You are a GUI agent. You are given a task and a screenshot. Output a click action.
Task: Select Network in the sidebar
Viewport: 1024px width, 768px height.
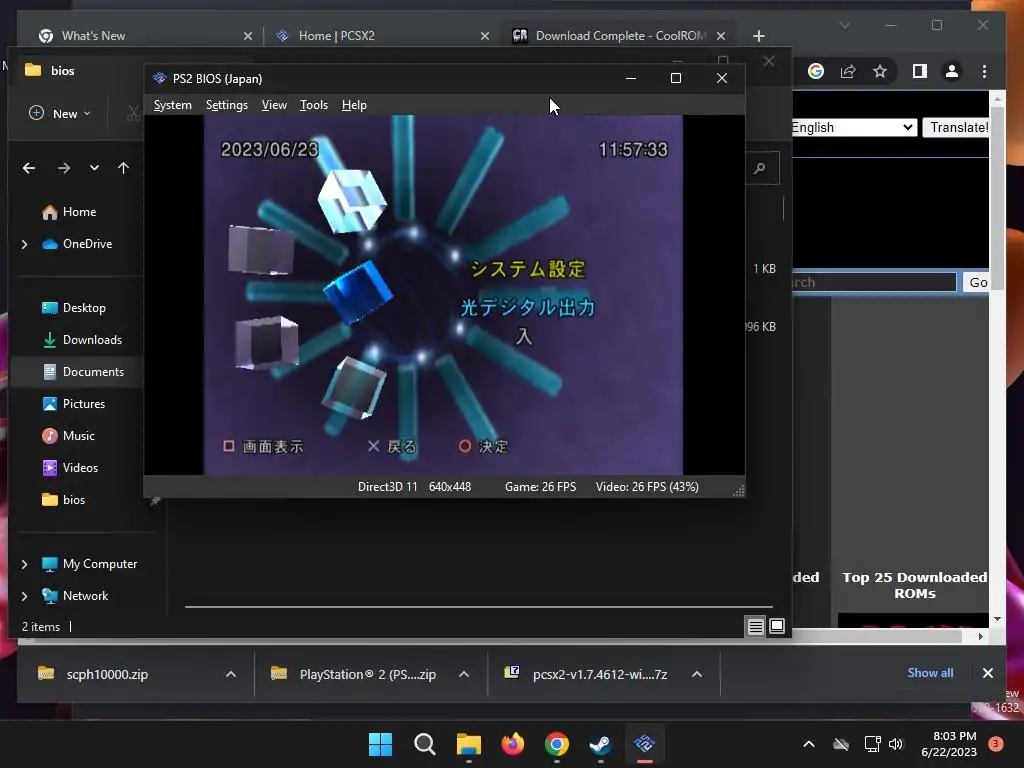pos(74,596)
